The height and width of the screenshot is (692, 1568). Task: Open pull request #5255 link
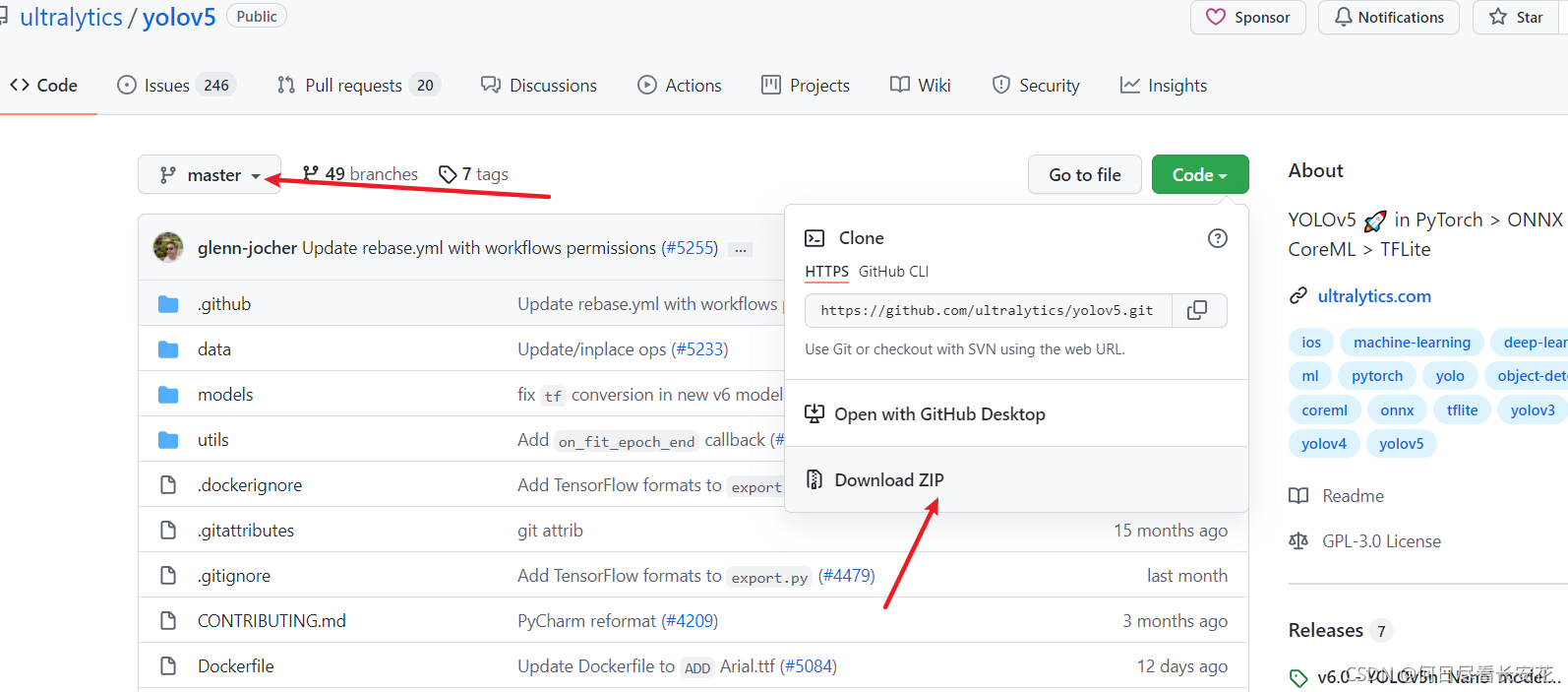click(690, 248)
